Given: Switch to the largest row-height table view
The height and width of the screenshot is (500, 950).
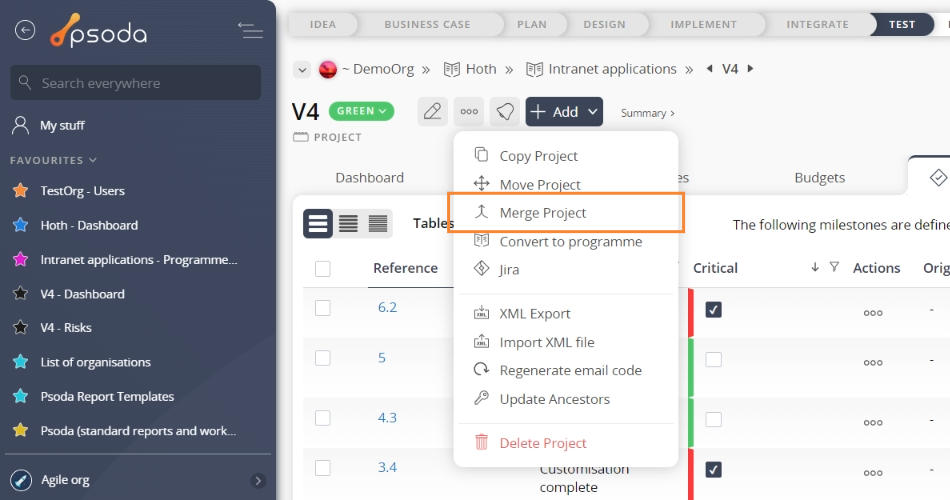Looking at the screenshot, I should pos(318,223).
